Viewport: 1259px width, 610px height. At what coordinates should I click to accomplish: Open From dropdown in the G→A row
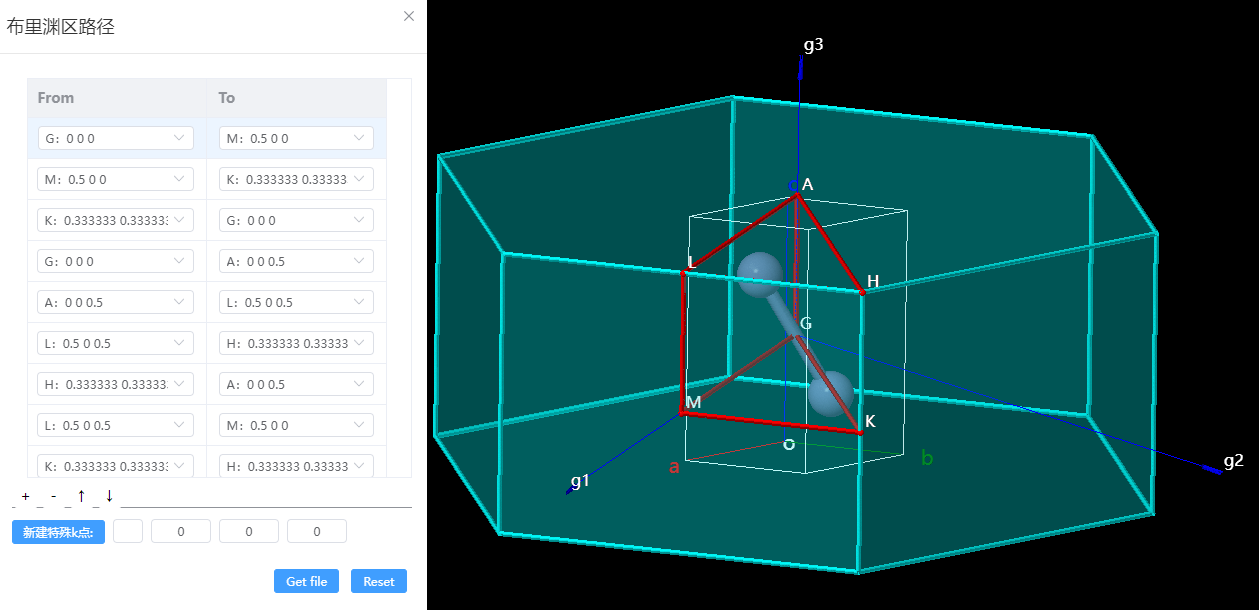(x=116, y=261)
